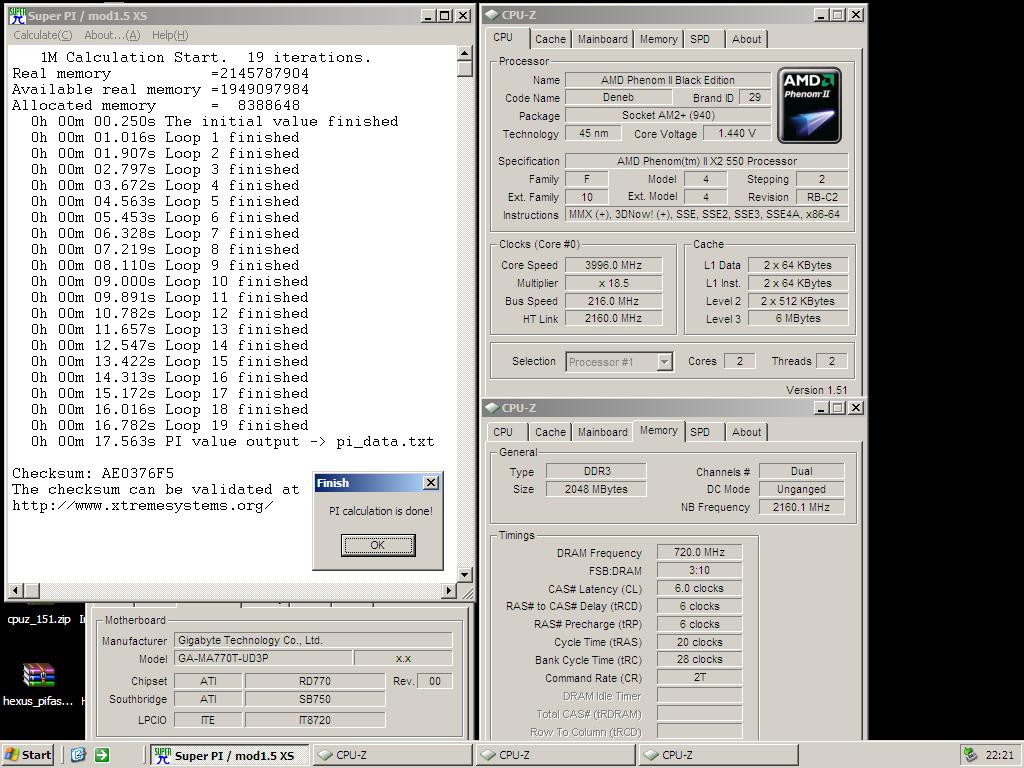
Task: Click the Channels # Dual field
Action: click(x=801, y=472)
